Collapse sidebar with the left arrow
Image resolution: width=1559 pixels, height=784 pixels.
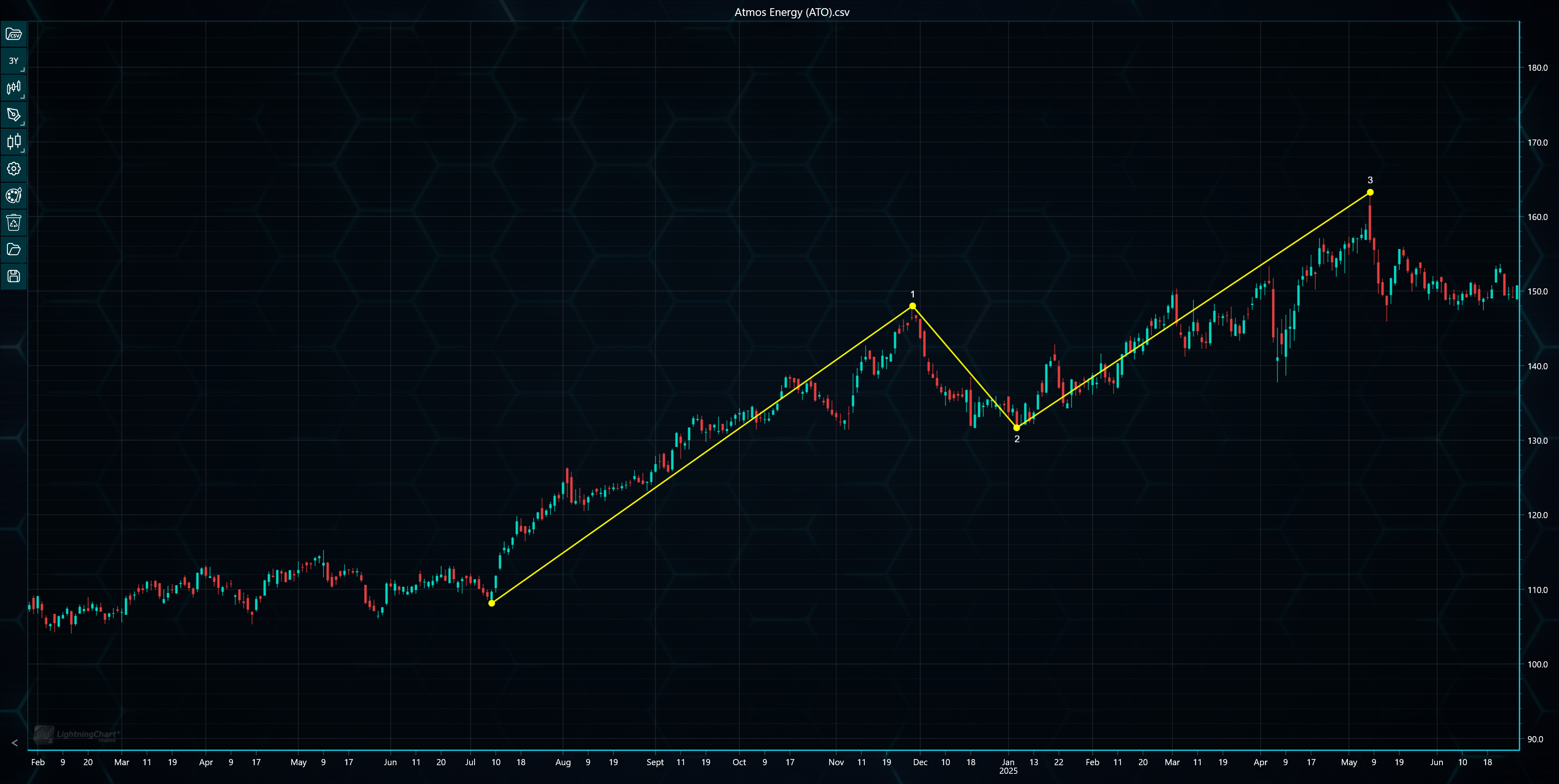(x=15, y=743)
